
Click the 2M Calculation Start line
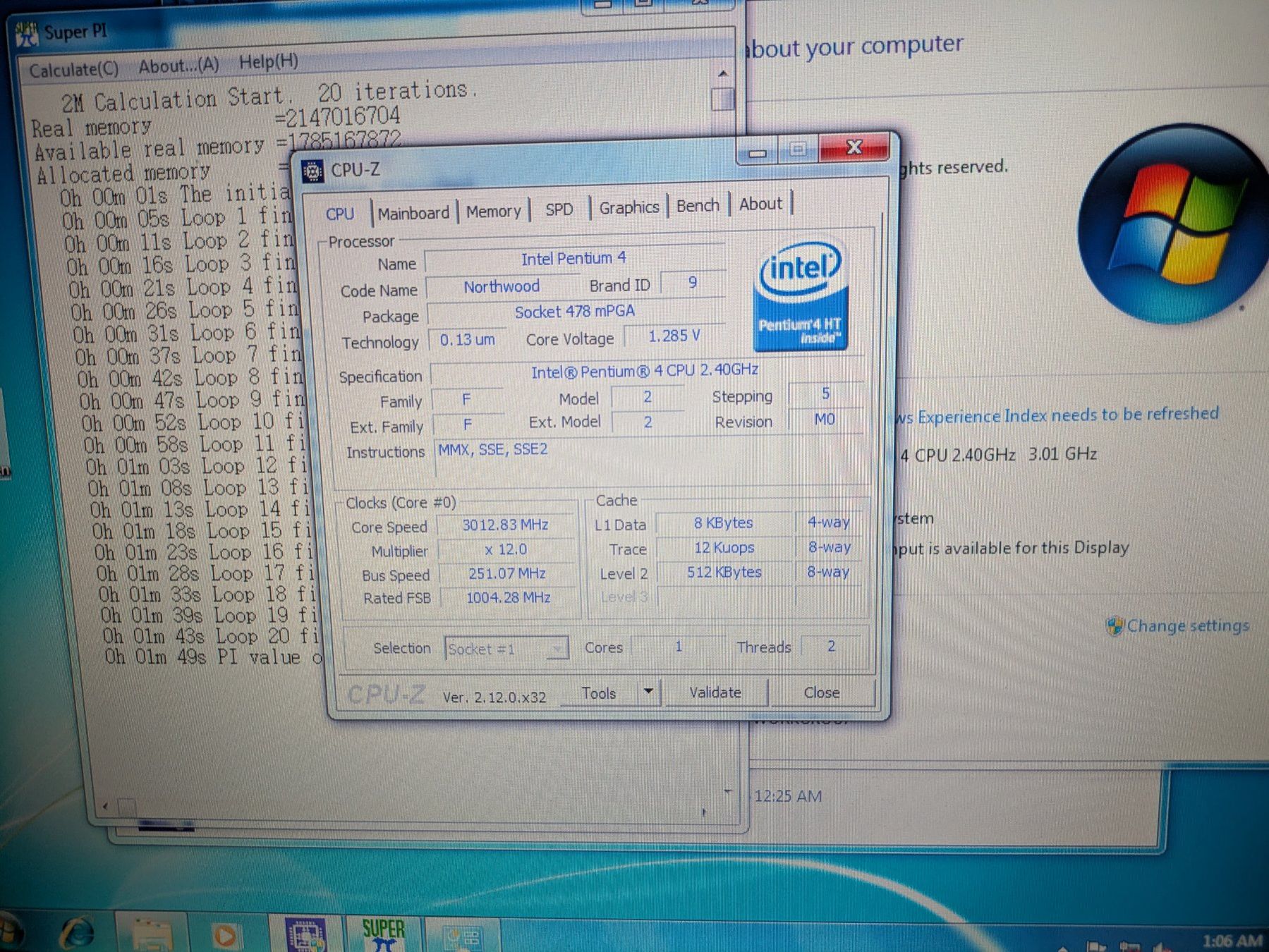point(268,97)
